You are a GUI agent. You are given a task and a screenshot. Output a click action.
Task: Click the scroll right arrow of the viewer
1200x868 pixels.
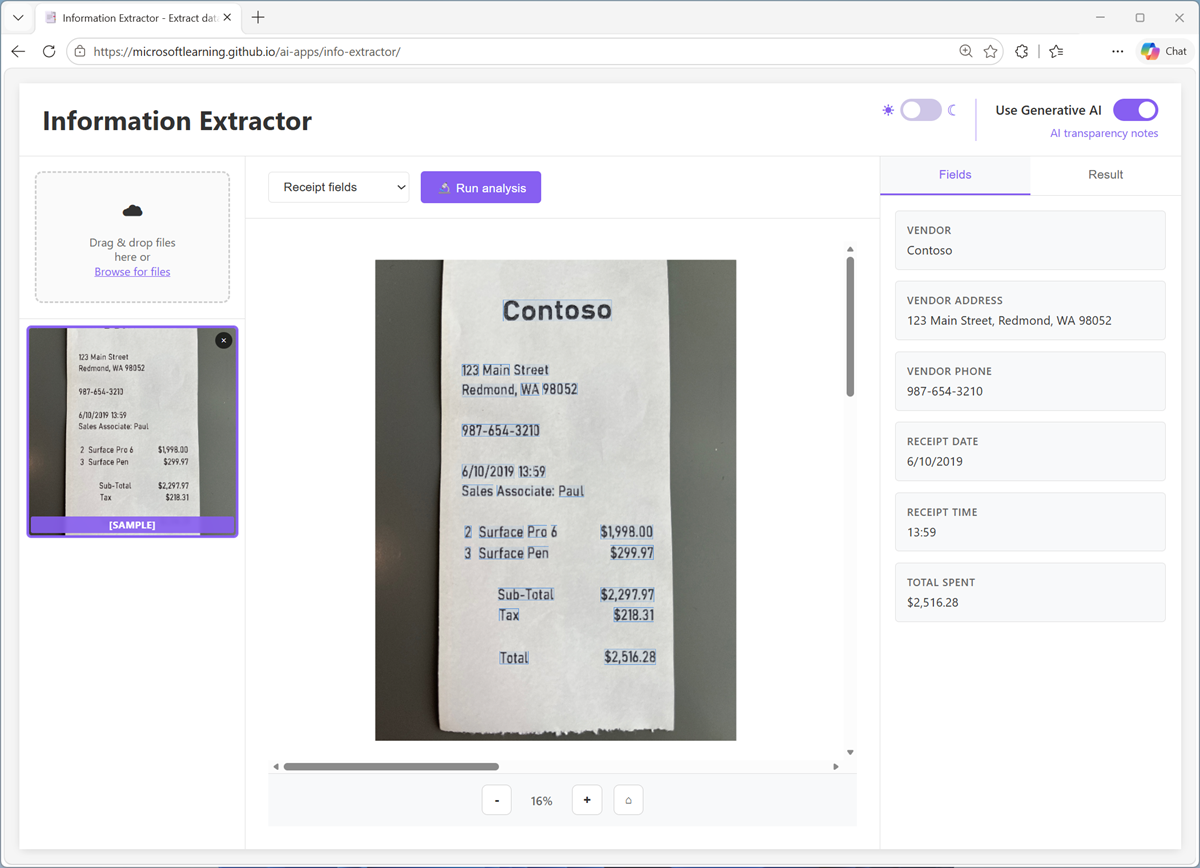[x=836, y=767]
